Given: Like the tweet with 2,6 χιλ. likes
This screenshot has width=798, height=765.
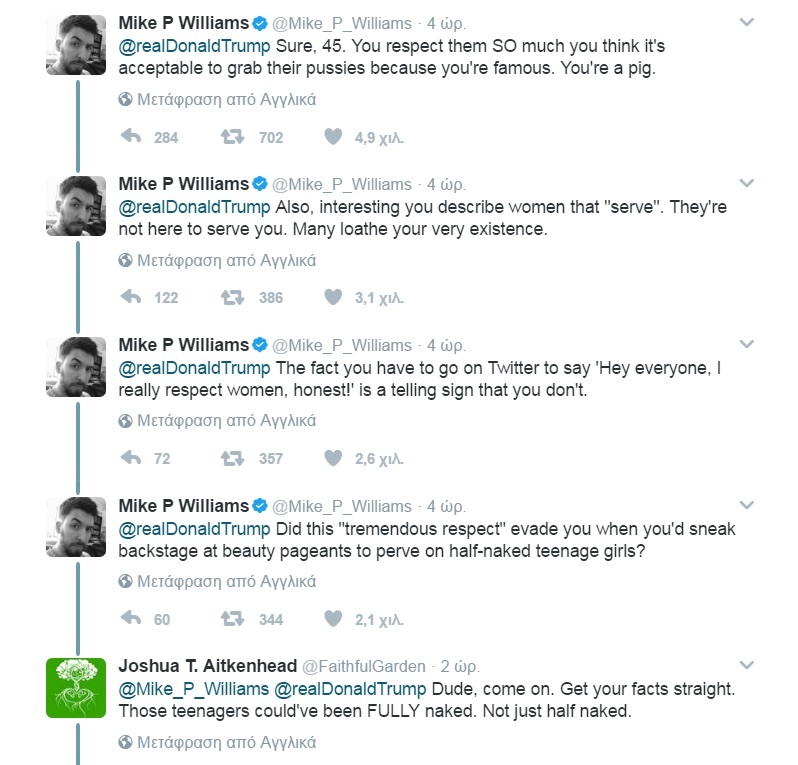Looking at the screenshot, I should coord(333,458).
